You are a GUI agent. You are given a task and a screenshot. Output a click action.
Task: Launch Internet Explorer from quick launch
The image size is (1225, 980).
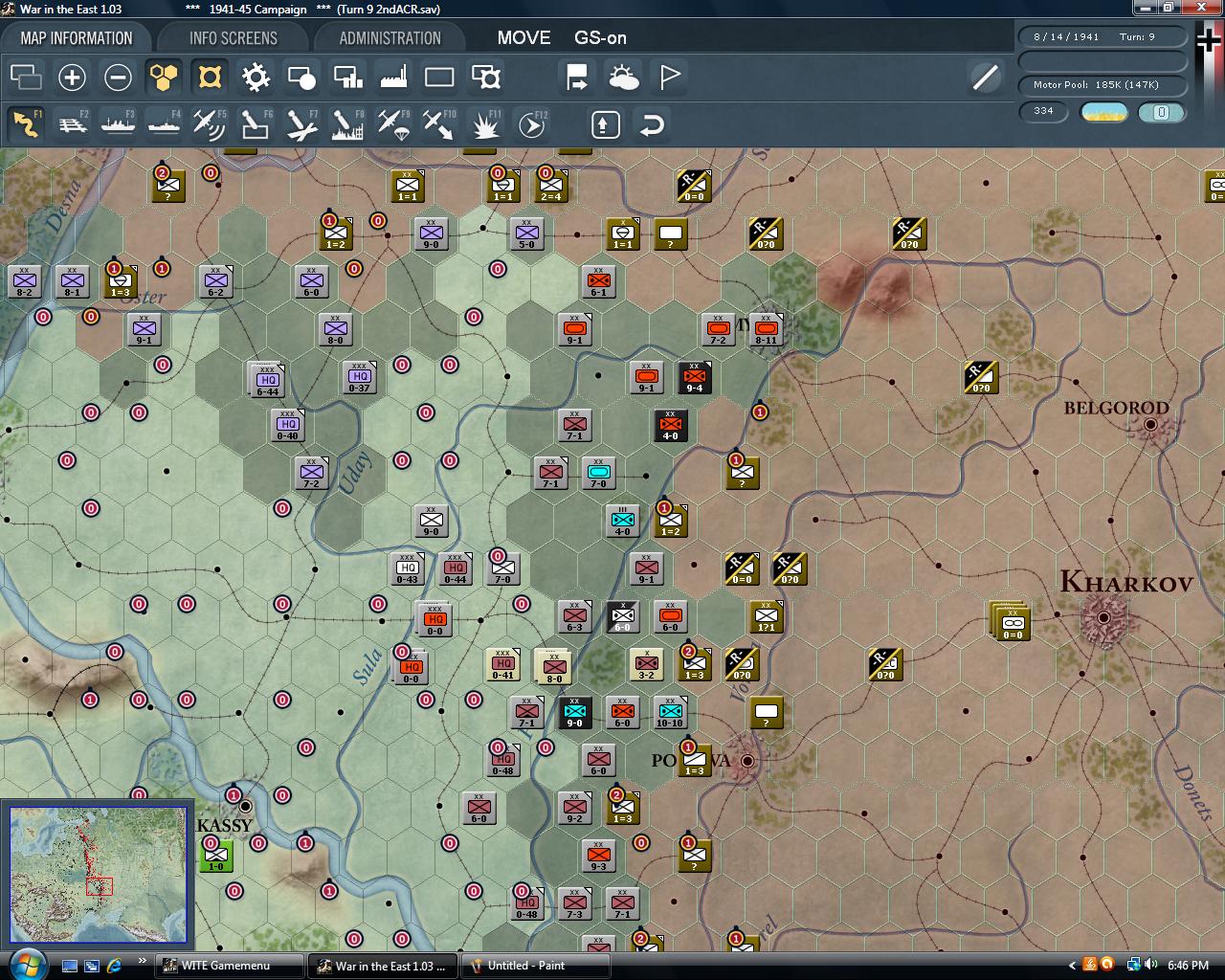[x=114, y=966]
